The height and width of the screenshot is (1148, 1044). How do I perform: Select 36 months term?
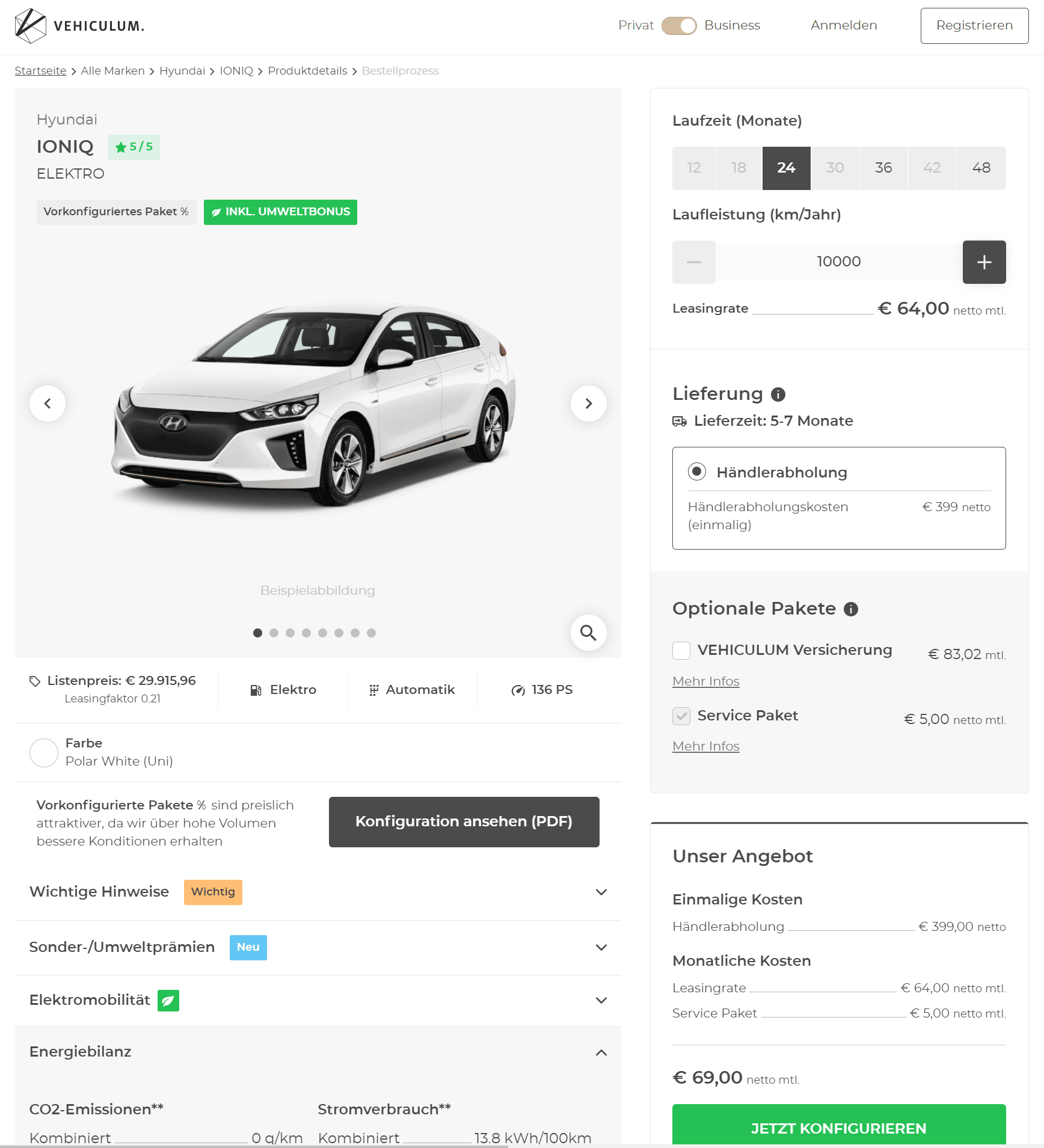[x=883, y=168]
